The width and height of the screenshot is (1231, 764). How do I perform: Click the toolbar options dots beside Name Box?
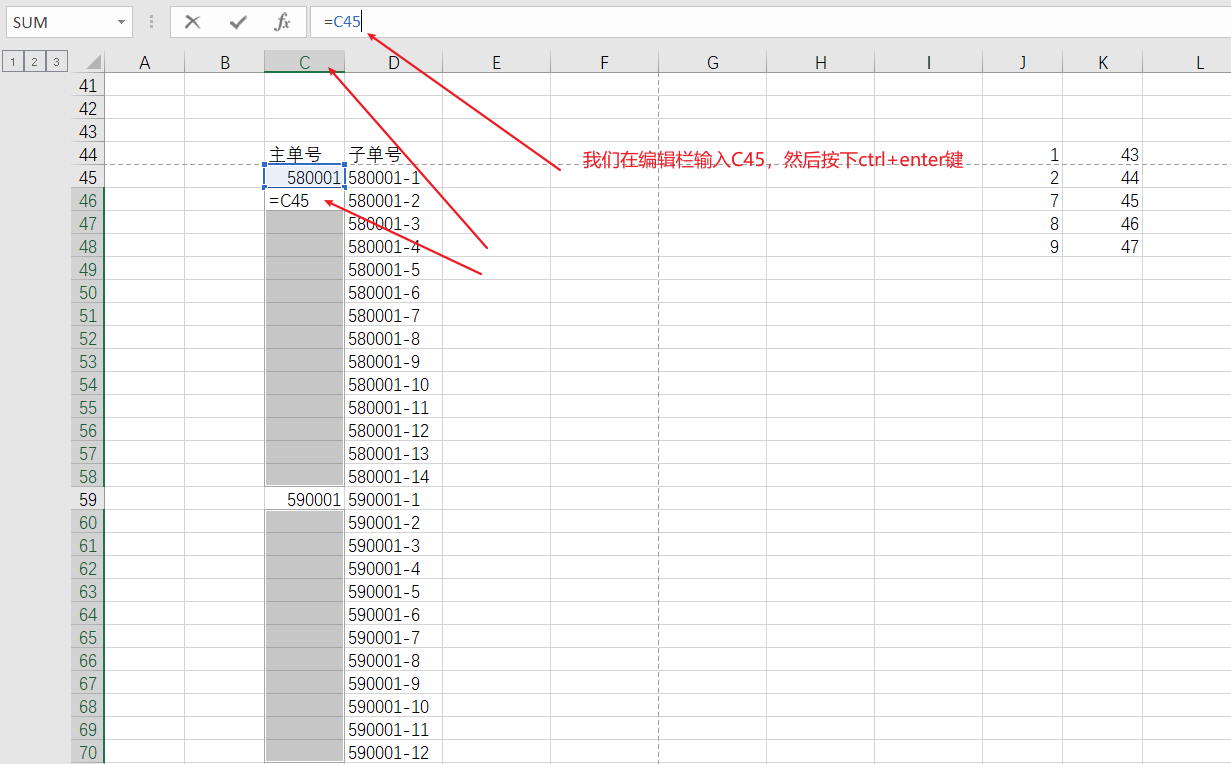pyautogui.click(x=151, y=22)
